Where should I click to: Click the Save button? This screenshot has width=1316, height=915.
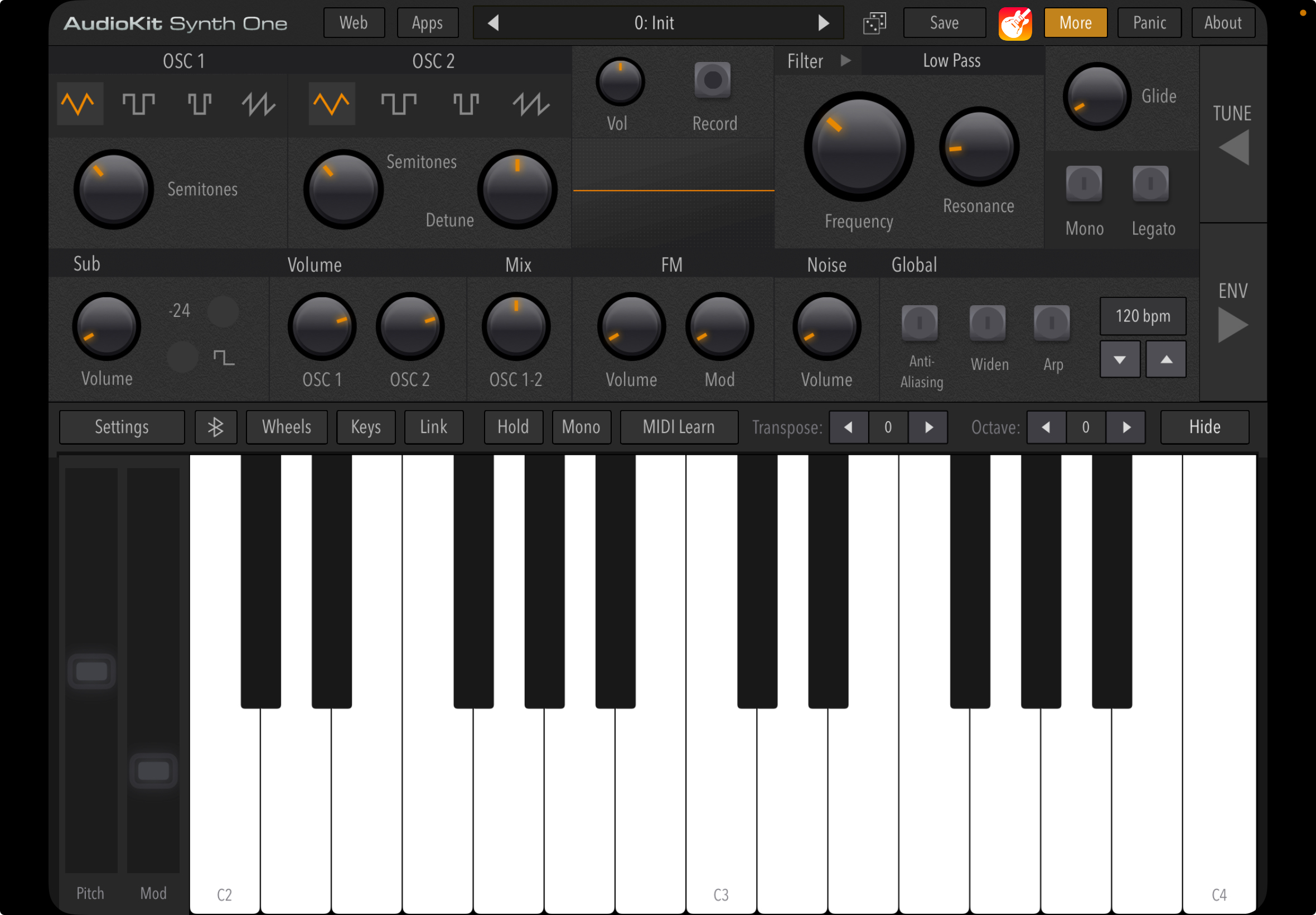pyautogui.click(x=944, y=23)
